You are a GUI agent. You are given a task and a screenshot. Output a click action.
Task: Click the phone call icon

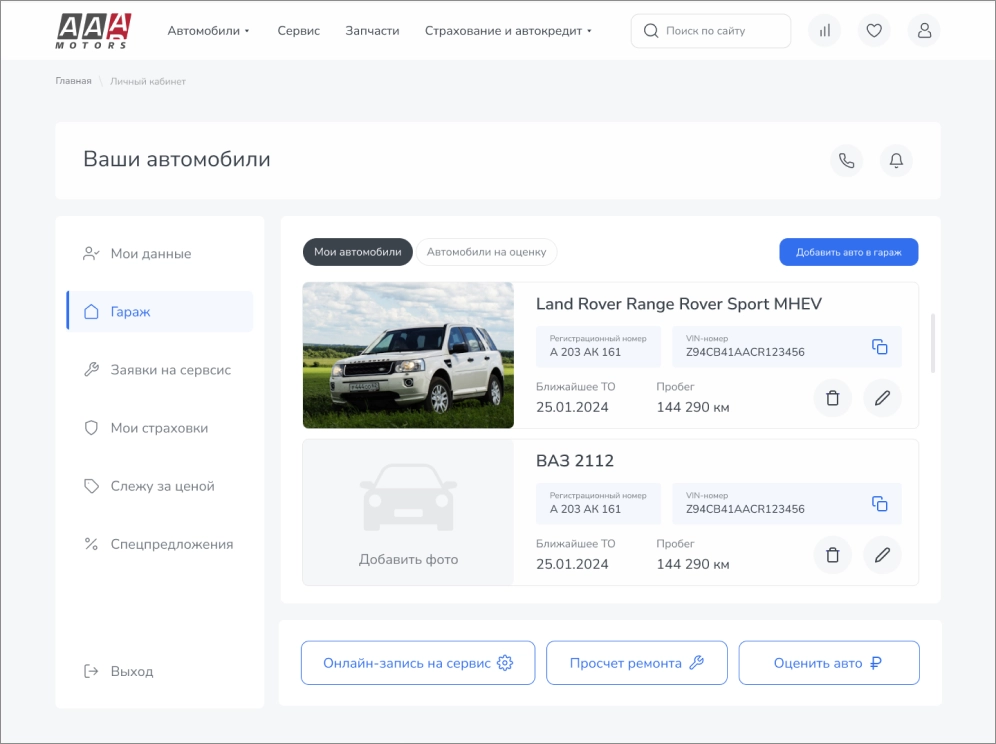[846, 160]
